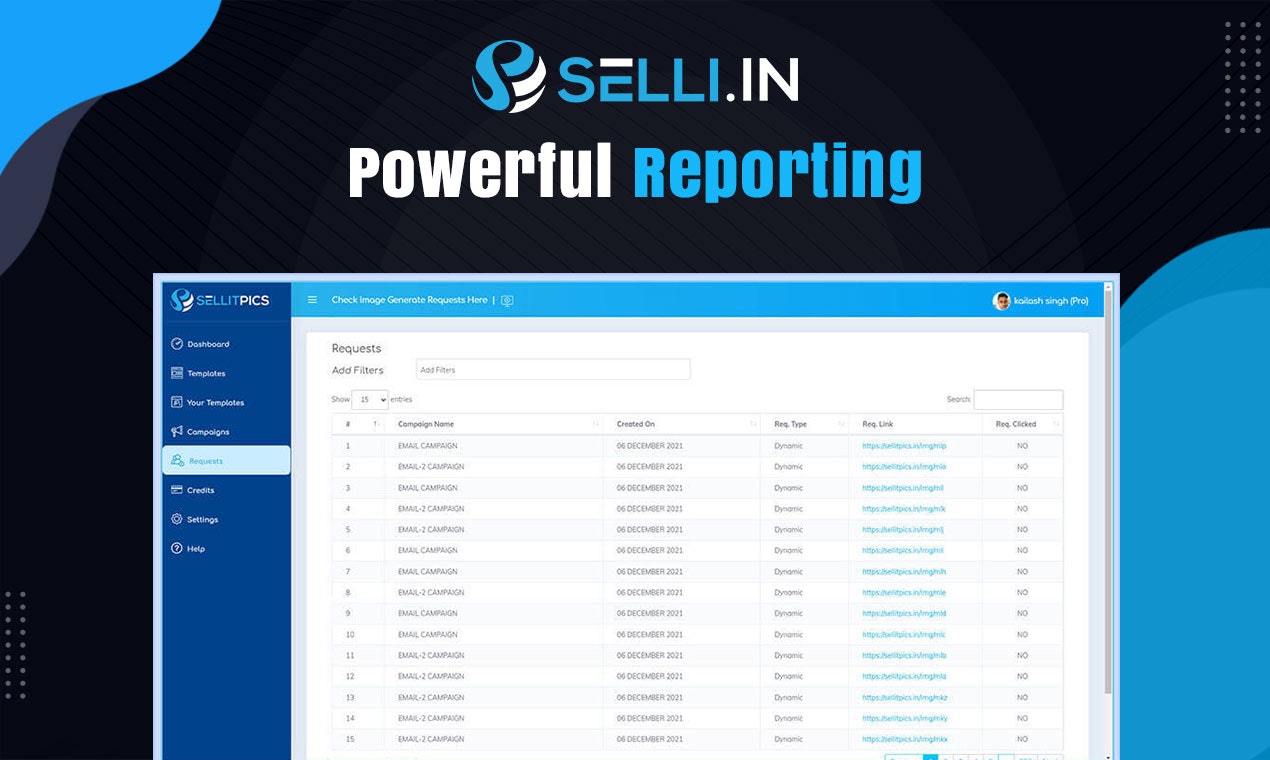Image resolution: width=1270 pixels, height=760 pixels.
Task: Open the request link in row 11
Action: coord(904,655)
